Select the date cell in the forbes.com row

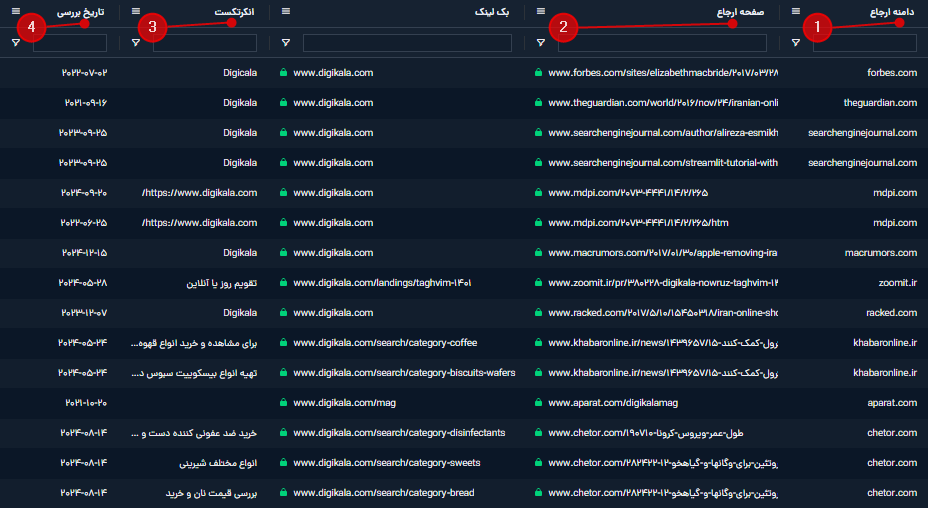[84, 73]
